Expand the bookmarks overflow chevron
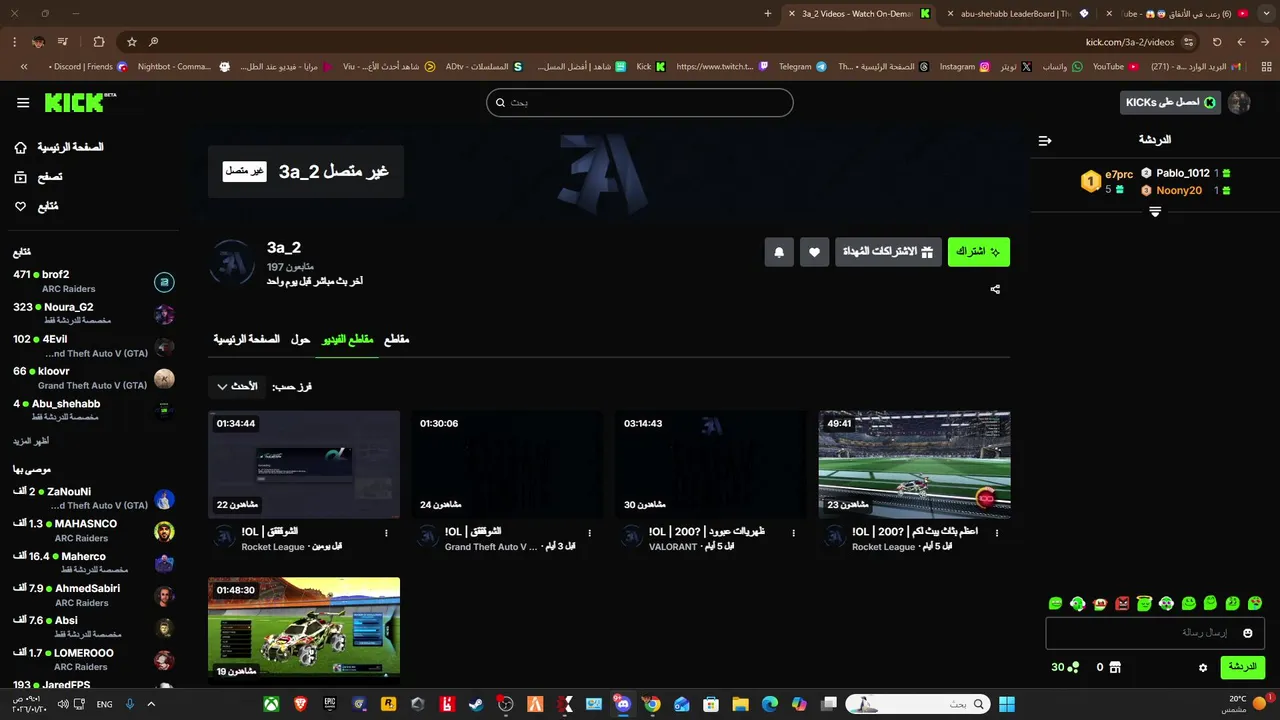Viewport: 1280px width, 720px height. point(24,67)
